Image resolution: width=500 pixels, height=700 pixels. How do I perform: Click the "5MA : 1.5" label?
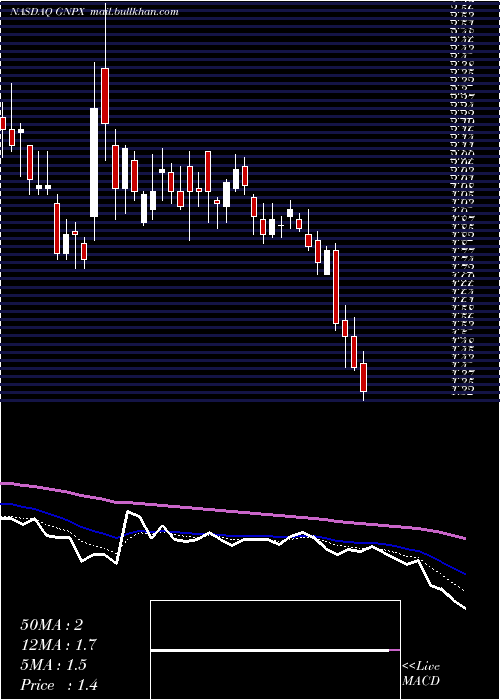[54, 665]
